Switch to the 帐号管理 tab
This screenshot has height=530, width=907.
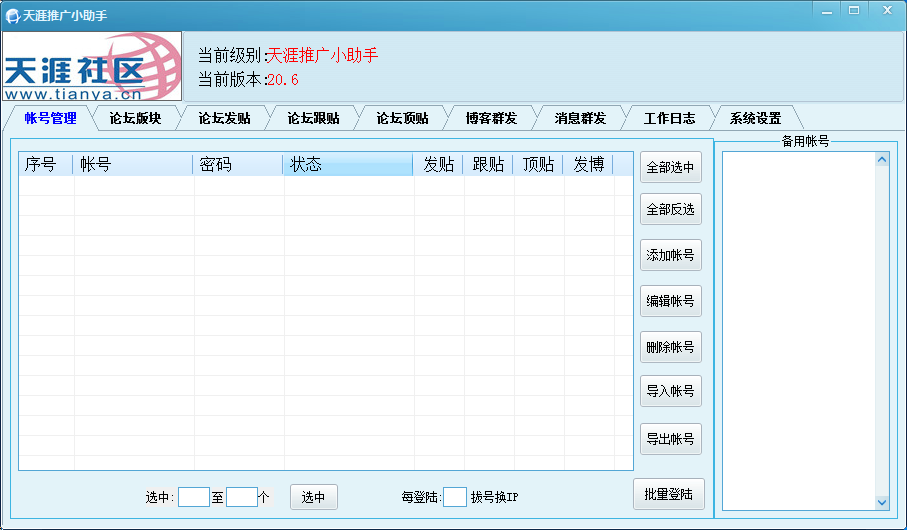tap(50, 118)
